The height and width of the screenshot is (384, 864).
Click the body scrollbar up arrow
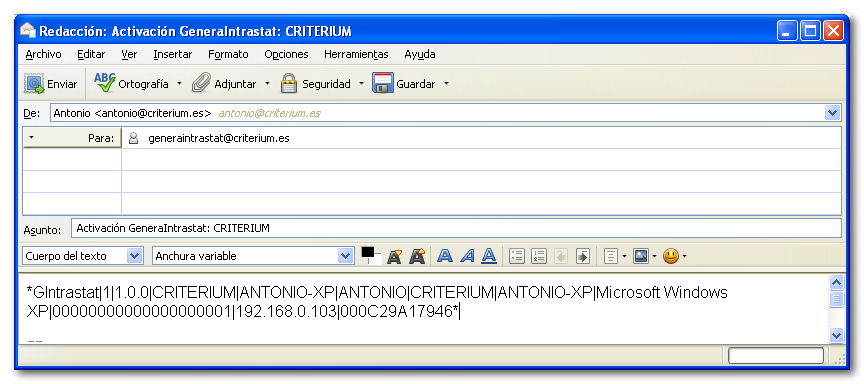pyautogui.click(x=836, y=283)
